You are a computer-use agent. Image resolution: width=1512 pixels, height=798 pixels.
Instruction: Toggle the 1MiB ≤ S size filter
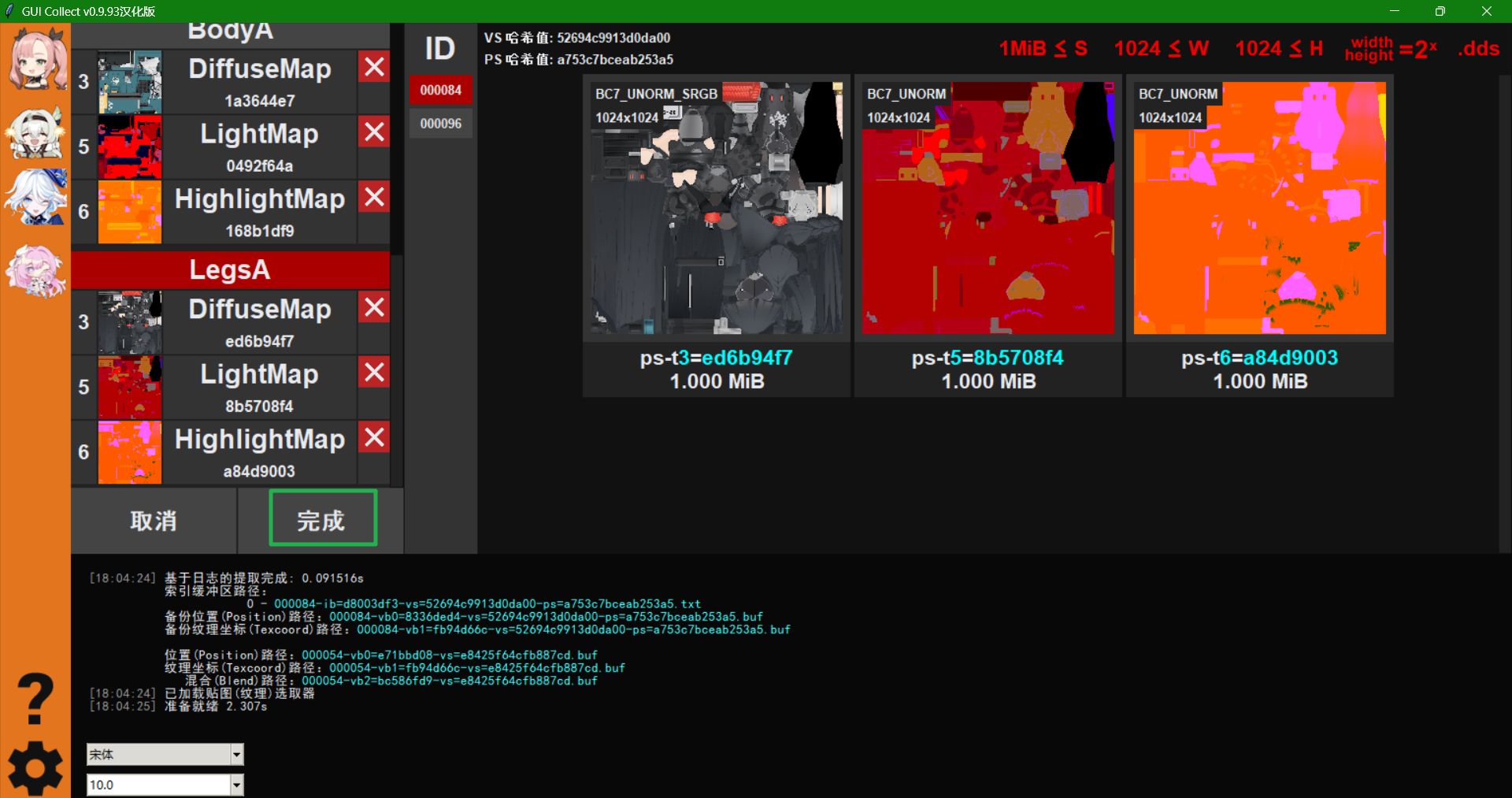pyautogui.click(x=1042, y=48)
